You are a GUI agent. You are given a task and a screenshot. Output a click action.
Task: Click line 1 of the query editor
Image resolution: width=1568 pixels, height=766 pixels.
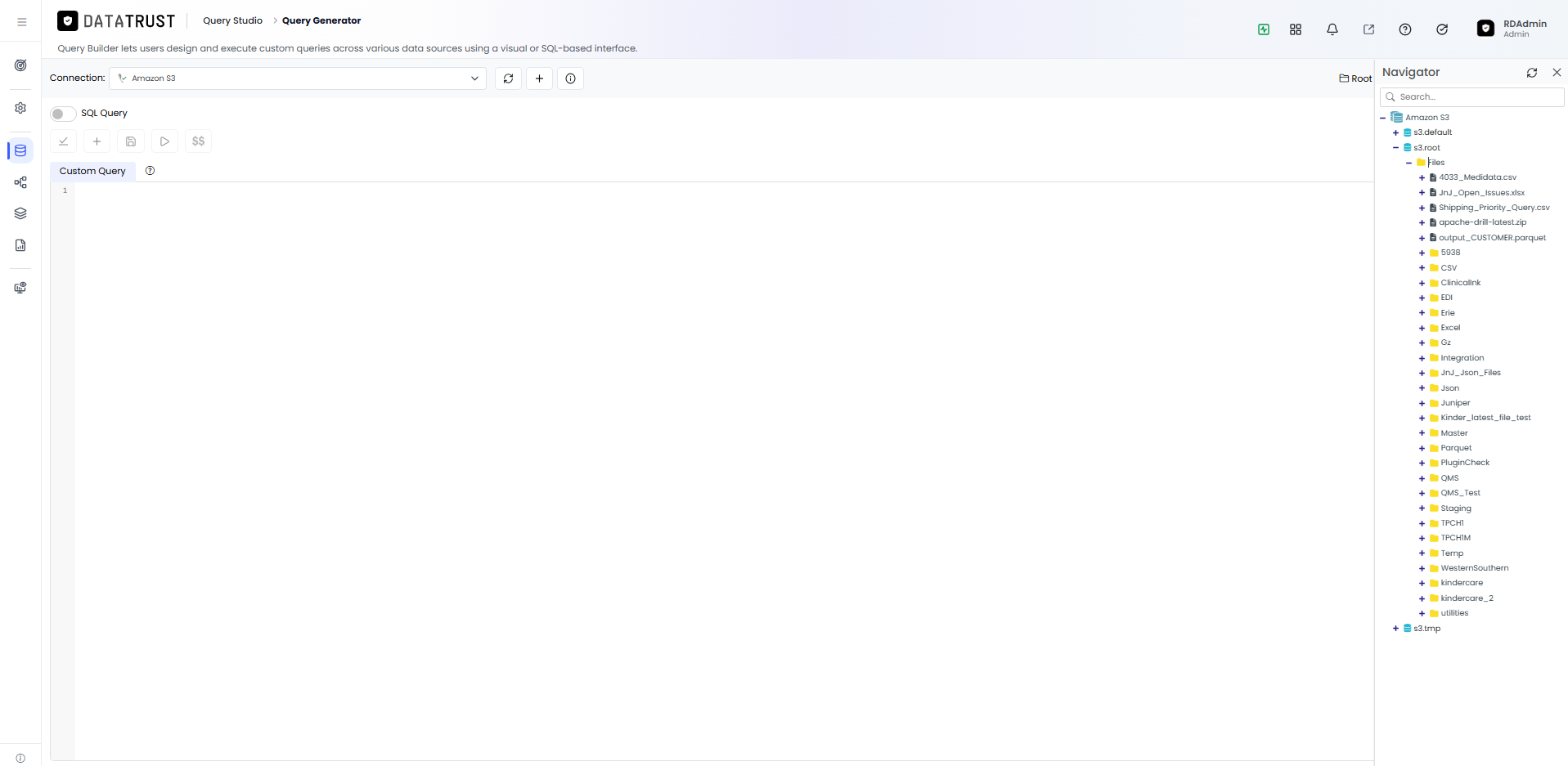(x=724, y=190)
